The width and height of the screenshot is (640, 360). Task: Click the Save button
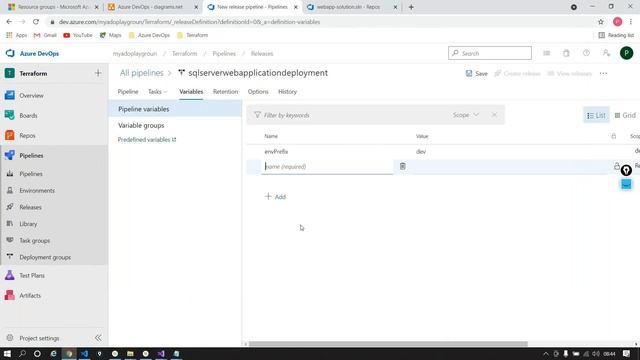477,73
